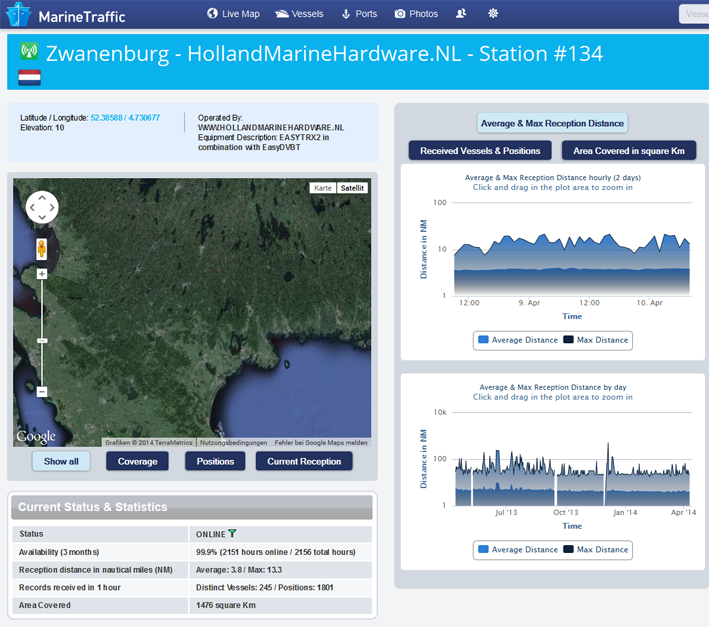Open the latitude/longitude coordinates link
This screenshot has width=709, height=627.
[x=125, y=118]
